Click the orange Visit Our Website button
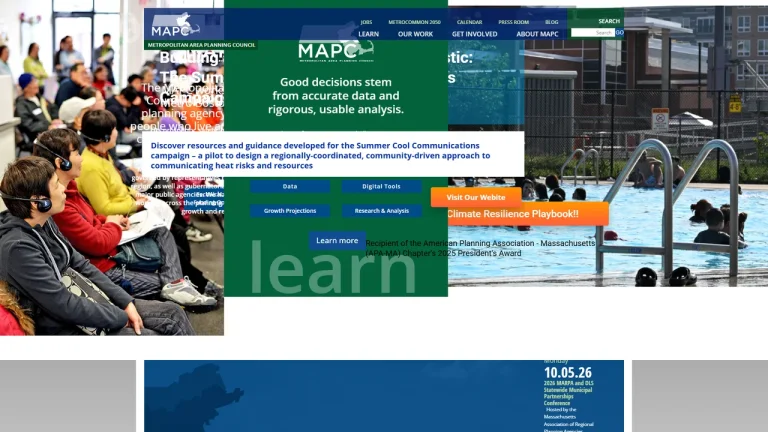The height and width of the screenshot is (432, 768). (x=476, y=197)
